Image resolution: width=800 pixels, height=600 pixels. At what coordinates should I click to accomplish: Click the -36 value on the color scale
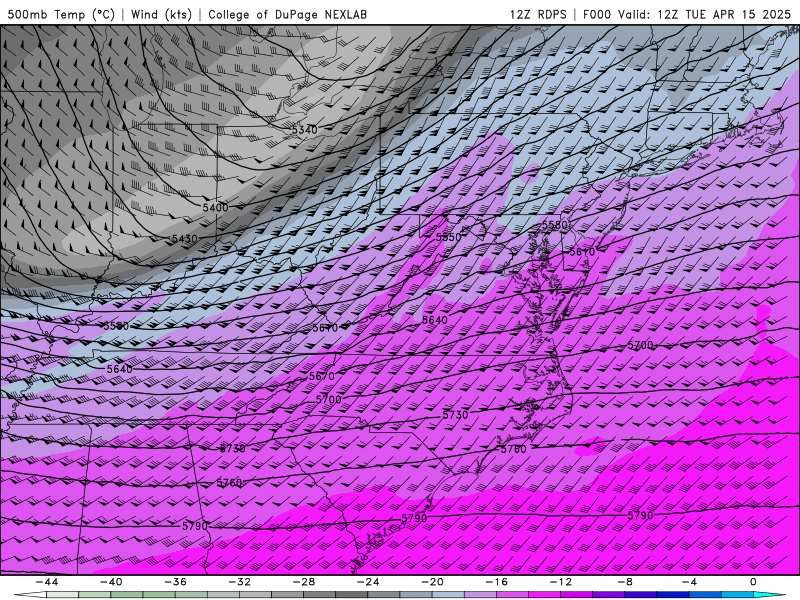[176, 582]
